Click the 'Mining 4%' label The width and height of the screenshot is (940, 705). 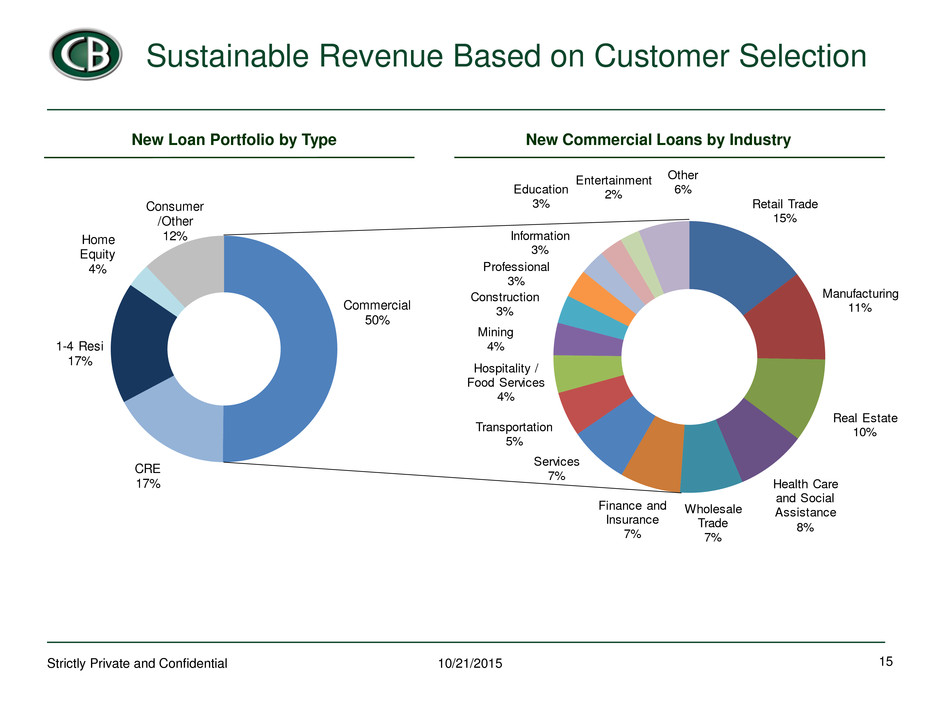tap(495, 339)
